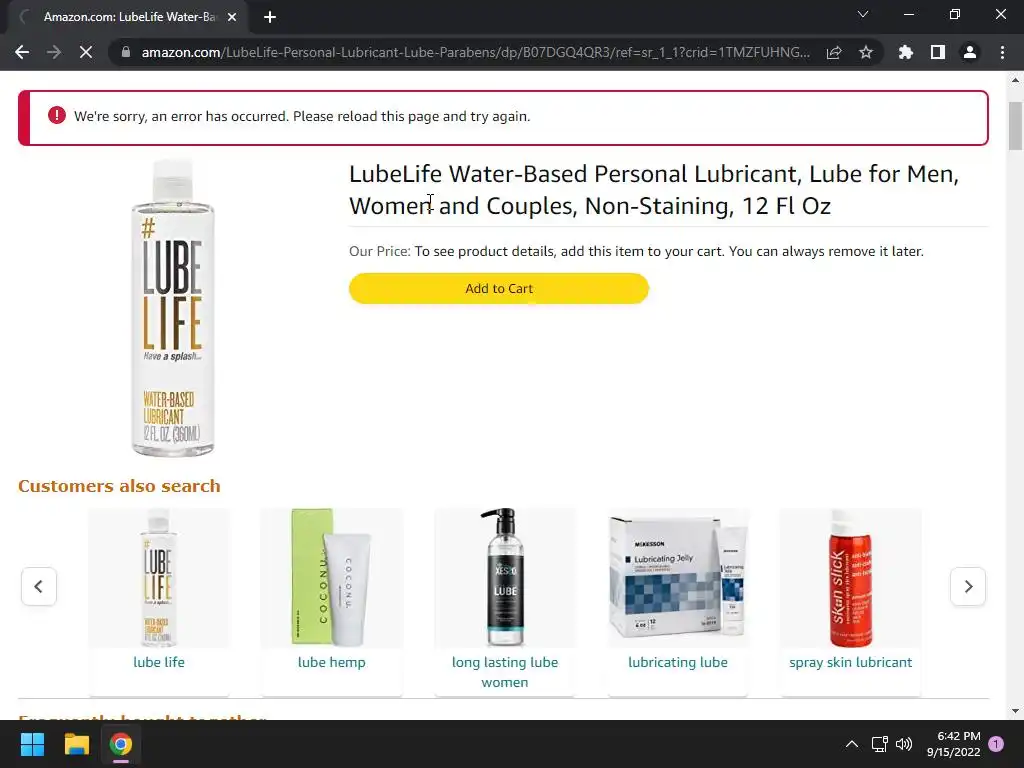Open File Explorer from the taskbar
This screenshot has width=1024, height=768.
[76, 744]
